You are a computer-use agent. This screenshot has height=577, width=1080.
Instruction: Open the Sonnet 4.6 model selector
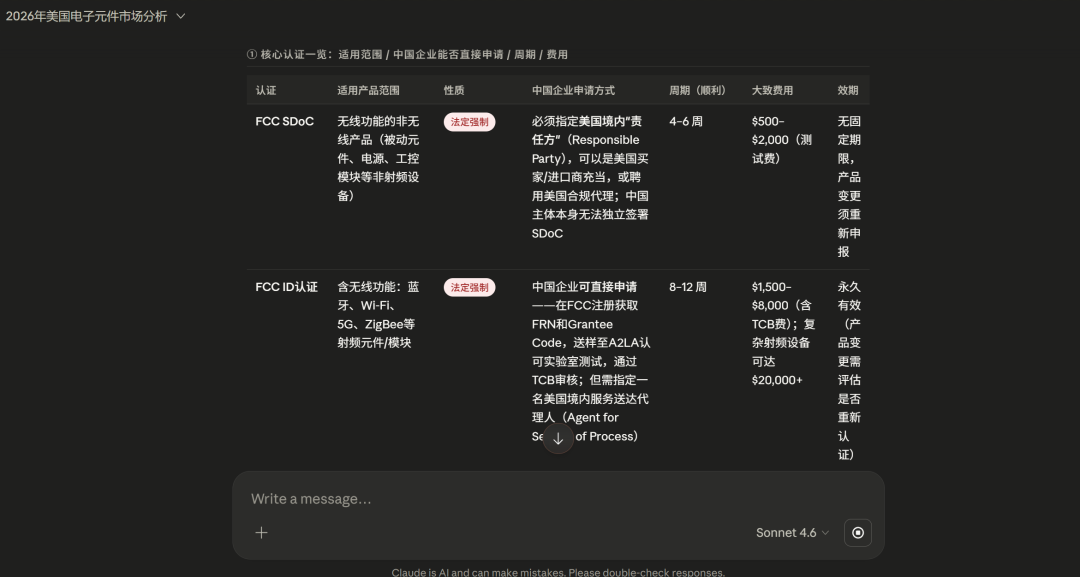coord(792,532)
